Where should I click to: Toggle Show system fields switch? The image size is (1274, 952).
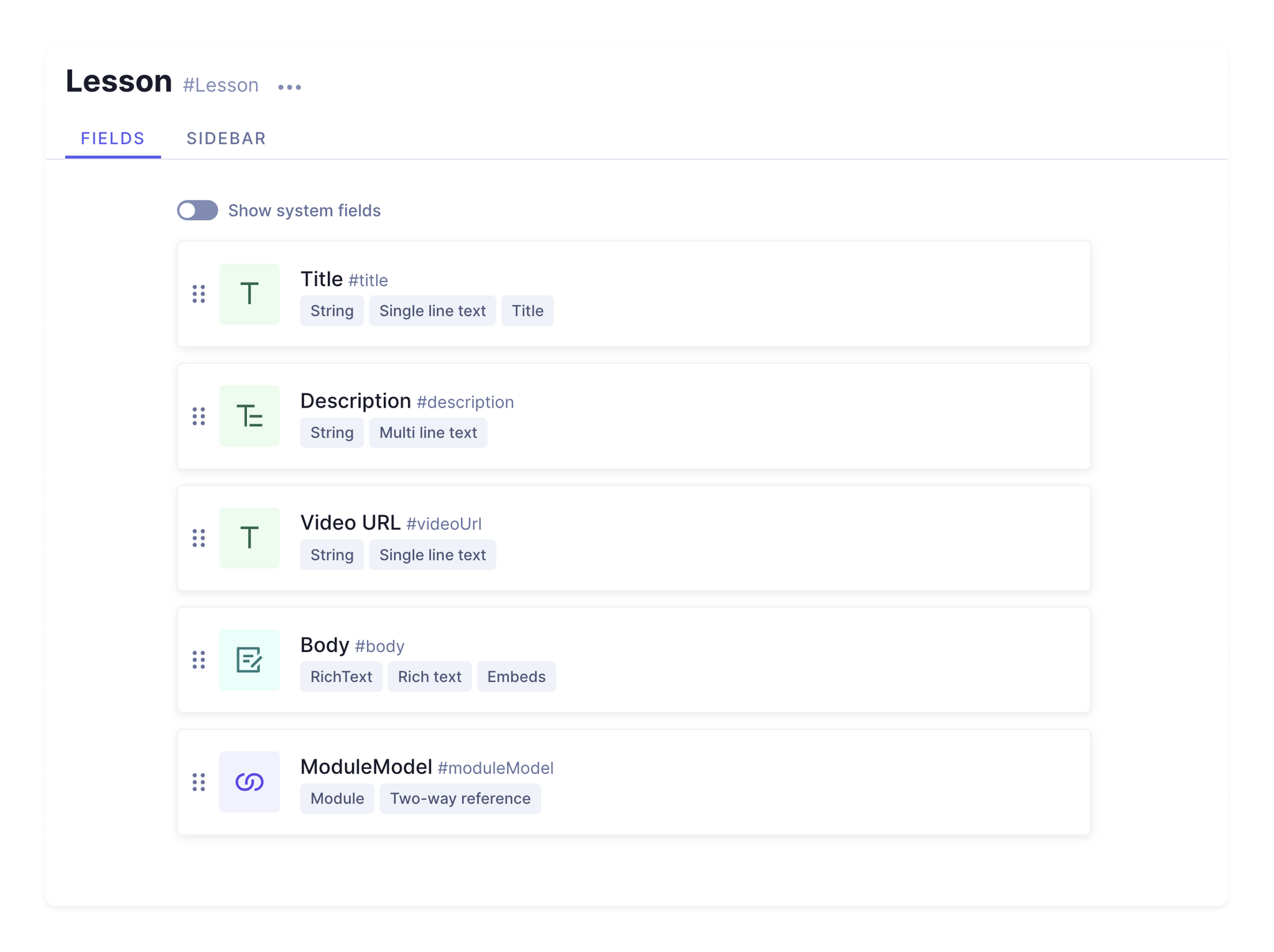197,210
